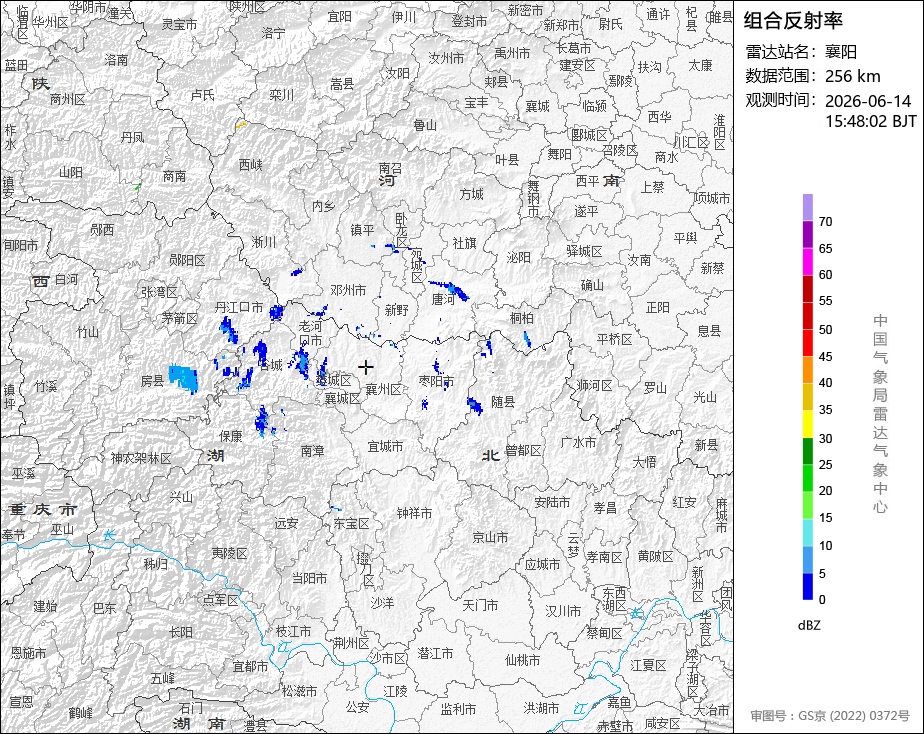Click the 当阳市 map label
Image resolution: width=924 pixels, height=734 pixels.
pyautogui.click(x=310, y=578)
